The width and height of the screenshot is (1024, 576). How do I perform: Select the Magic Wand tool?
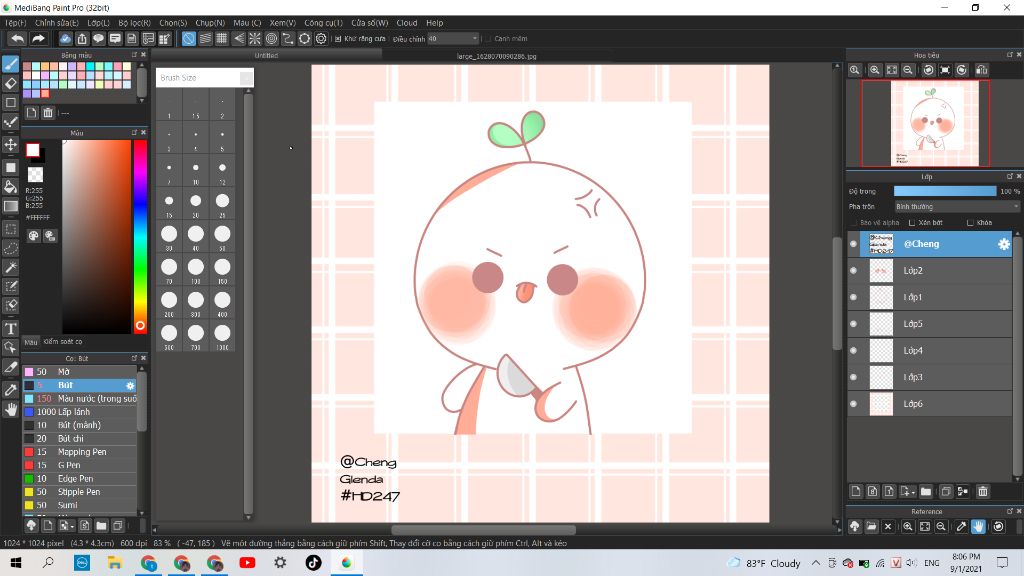pos(10,267)
